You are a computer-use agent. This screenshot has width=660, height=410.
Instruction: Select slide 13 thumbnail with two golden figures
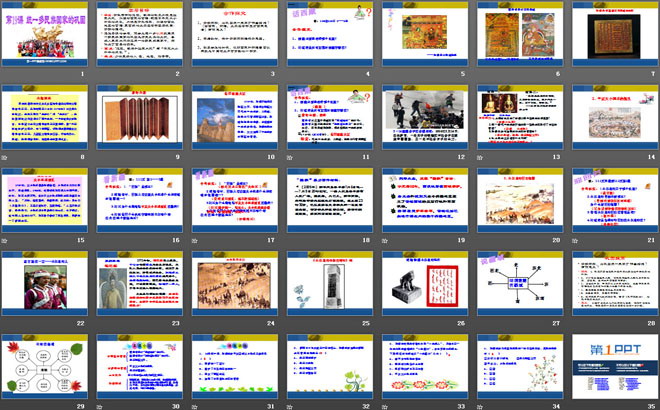tap(520, 117)
